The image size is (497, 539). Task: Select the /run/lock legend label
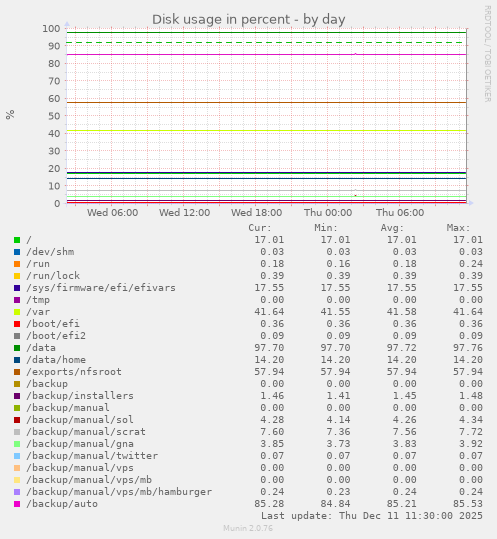53,276
